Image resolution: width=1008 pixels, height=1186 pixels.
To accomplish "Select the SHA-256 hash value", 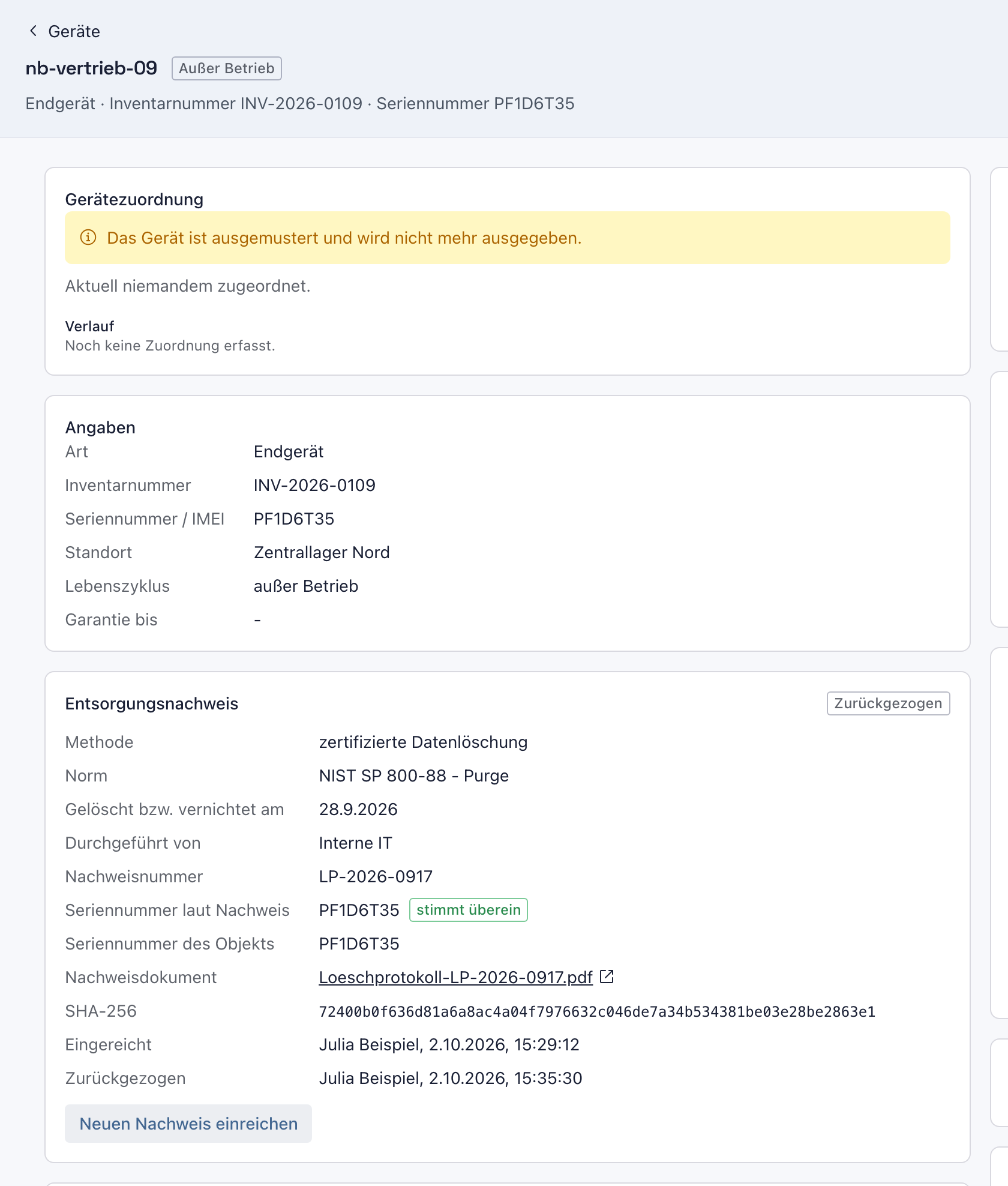I will pos(597,1011).
